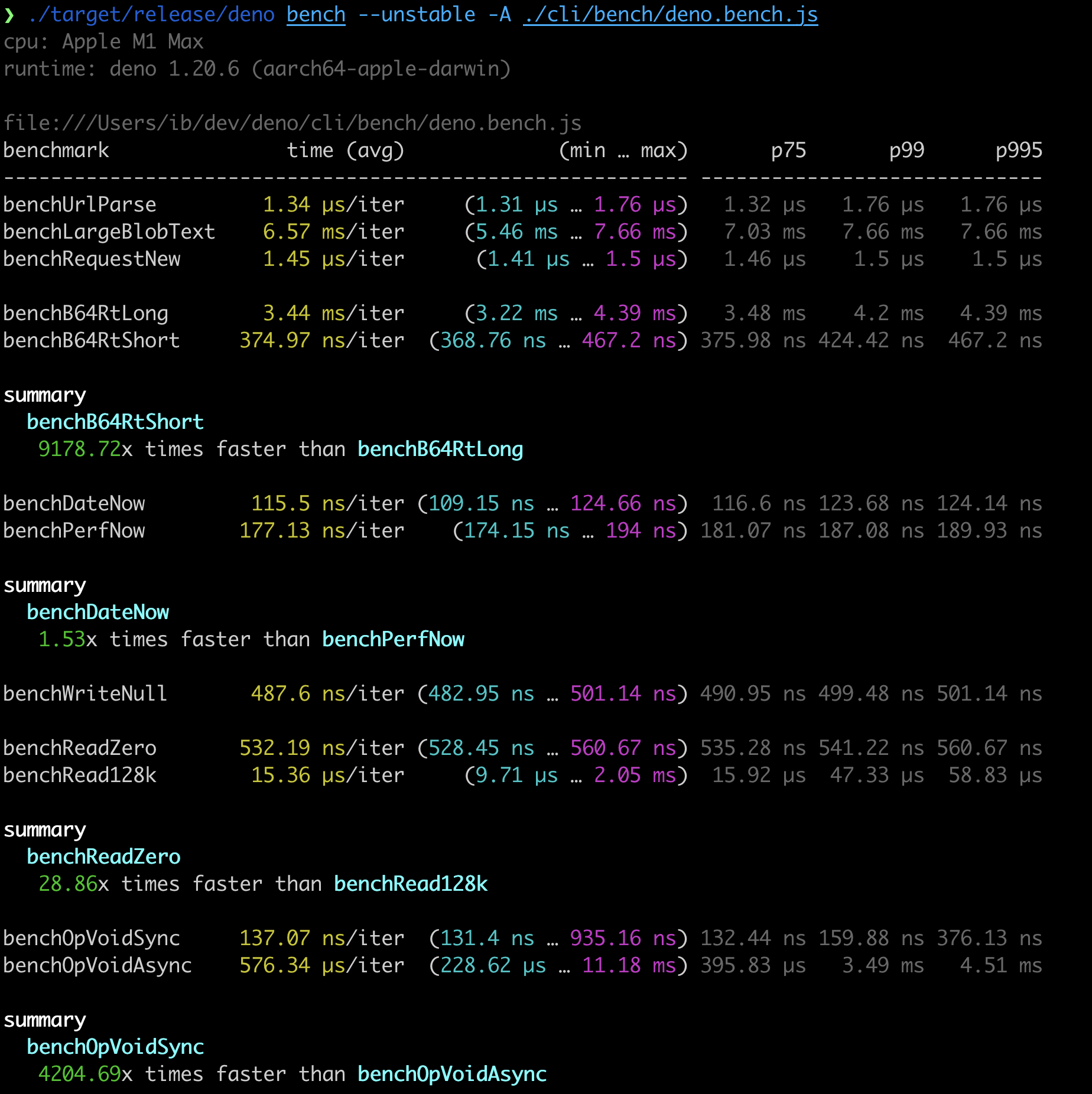This screenshot has width=1092, height=1094.
Task: Click the benchOpVoidAsync benchmark name
Action: click(97, 965)
